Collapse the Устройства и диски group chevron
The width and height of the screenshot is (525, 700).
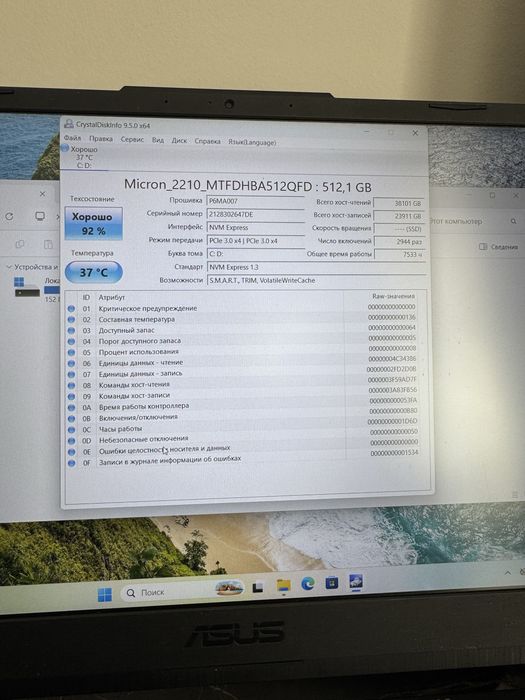pos(8,267)
